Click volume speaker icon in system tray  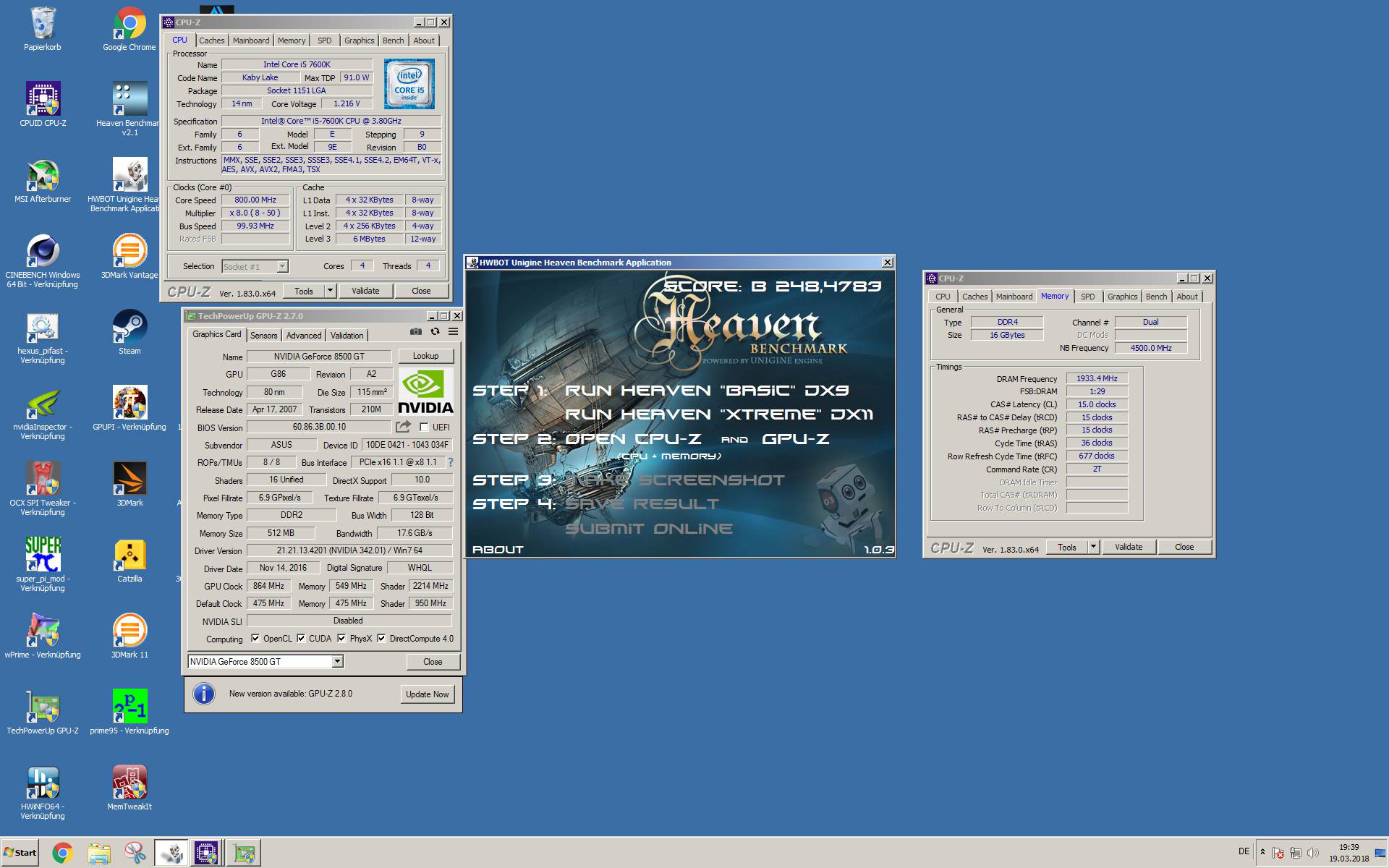click(1313, 853)
